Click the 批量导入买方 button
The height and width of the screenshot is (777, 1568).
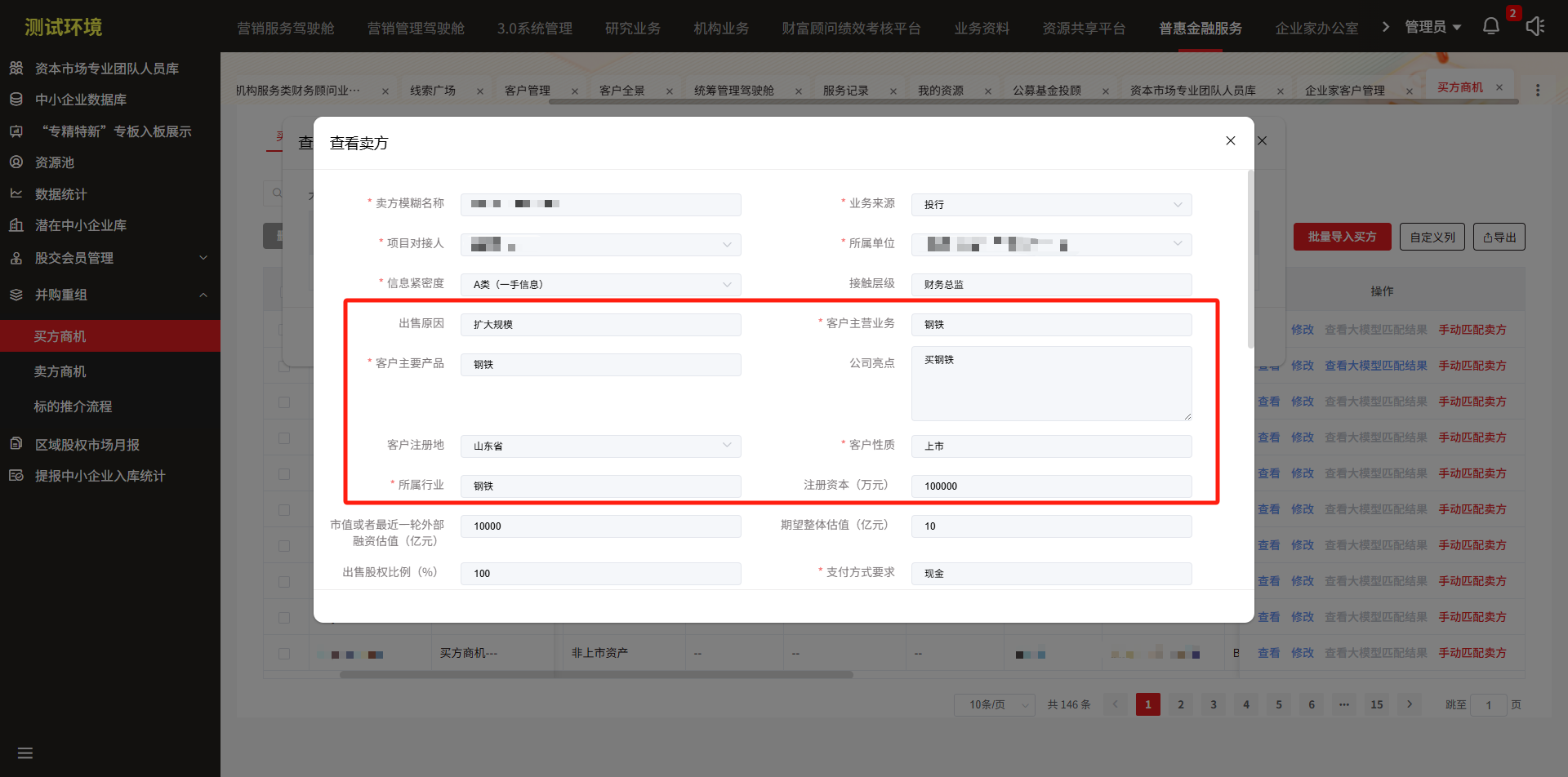click(x=1343, y=237)
